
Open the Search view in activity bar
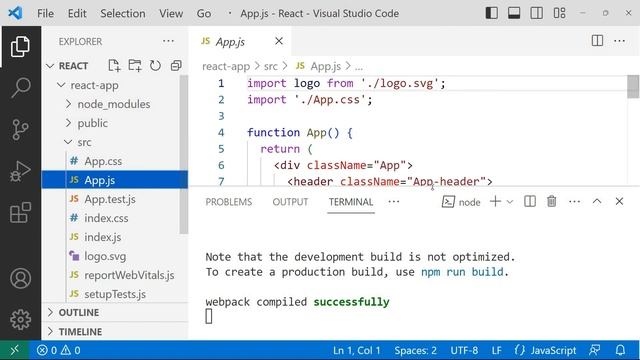[x=20, y=87]
